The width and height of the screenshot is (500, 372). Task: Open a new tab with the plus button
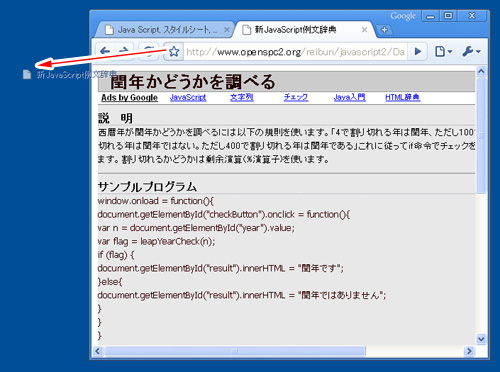coord(384,30)
